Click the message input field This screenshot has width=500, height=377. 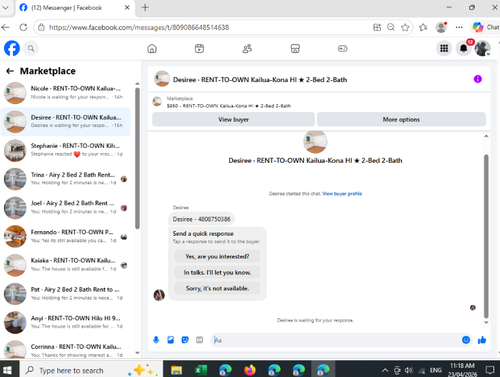[336, 340]
